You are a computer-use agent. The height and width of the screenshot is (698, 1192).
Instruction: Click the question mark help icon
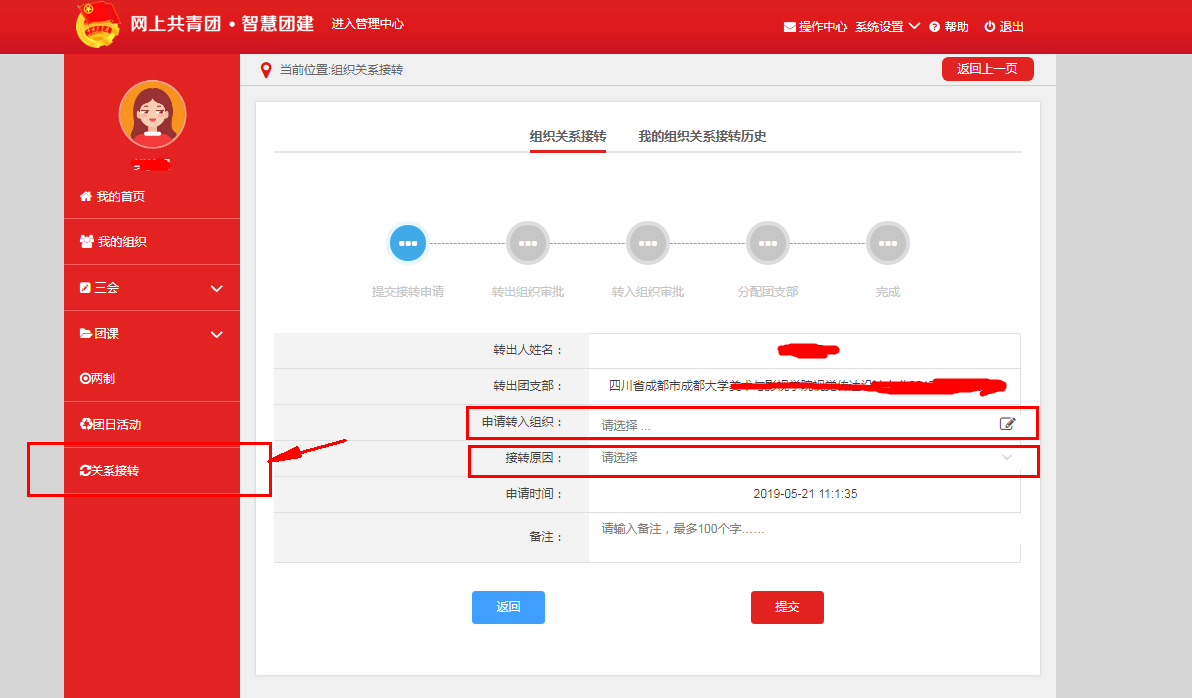pyautogui.click(x=934, y=27)
